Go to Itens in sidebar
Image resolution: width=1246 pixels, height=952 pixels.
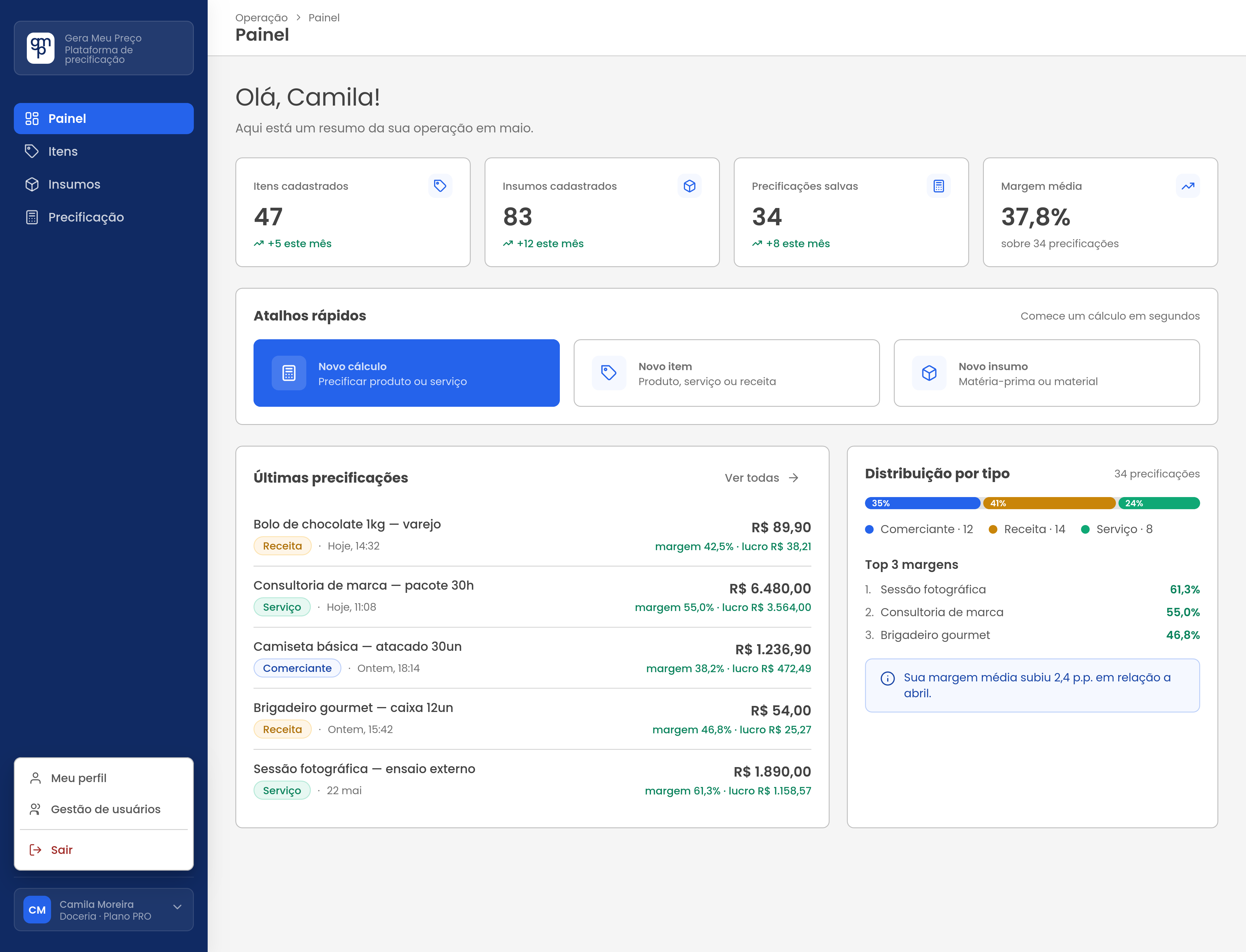pyautogui.click(x=104, y=151)
